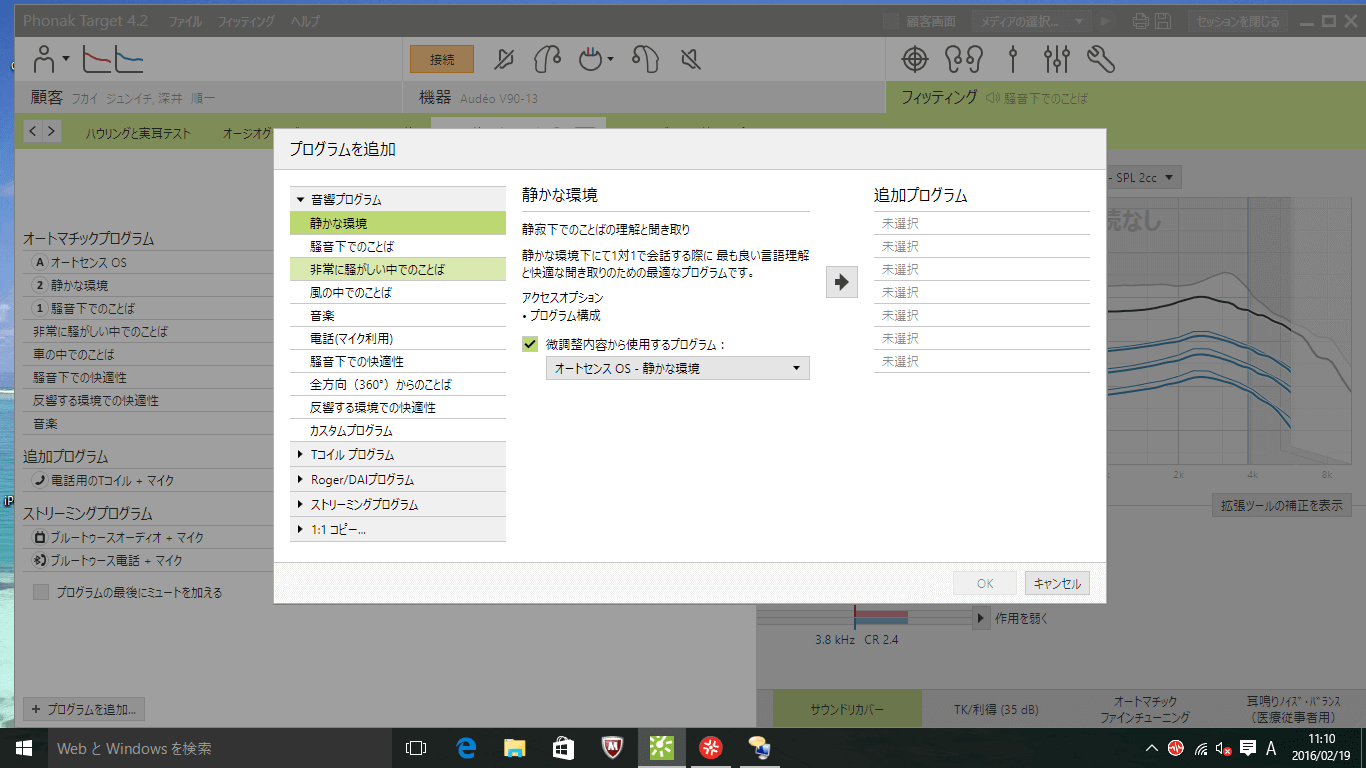1366x768 pixels.
Task: Collapse the 音響プログラム group
Action: coord(398,199)
